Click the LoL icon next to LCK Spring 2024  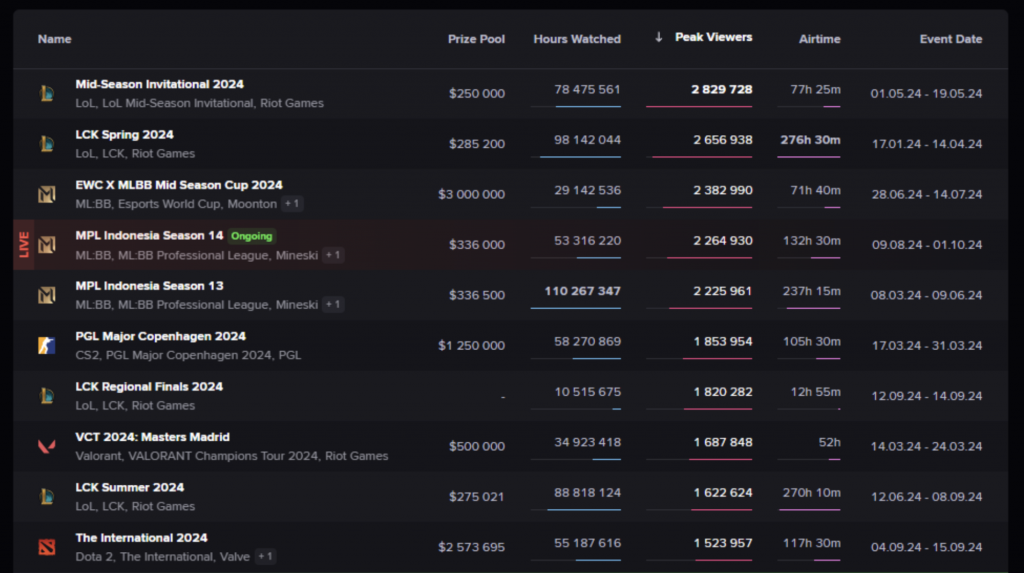(46, 144)
